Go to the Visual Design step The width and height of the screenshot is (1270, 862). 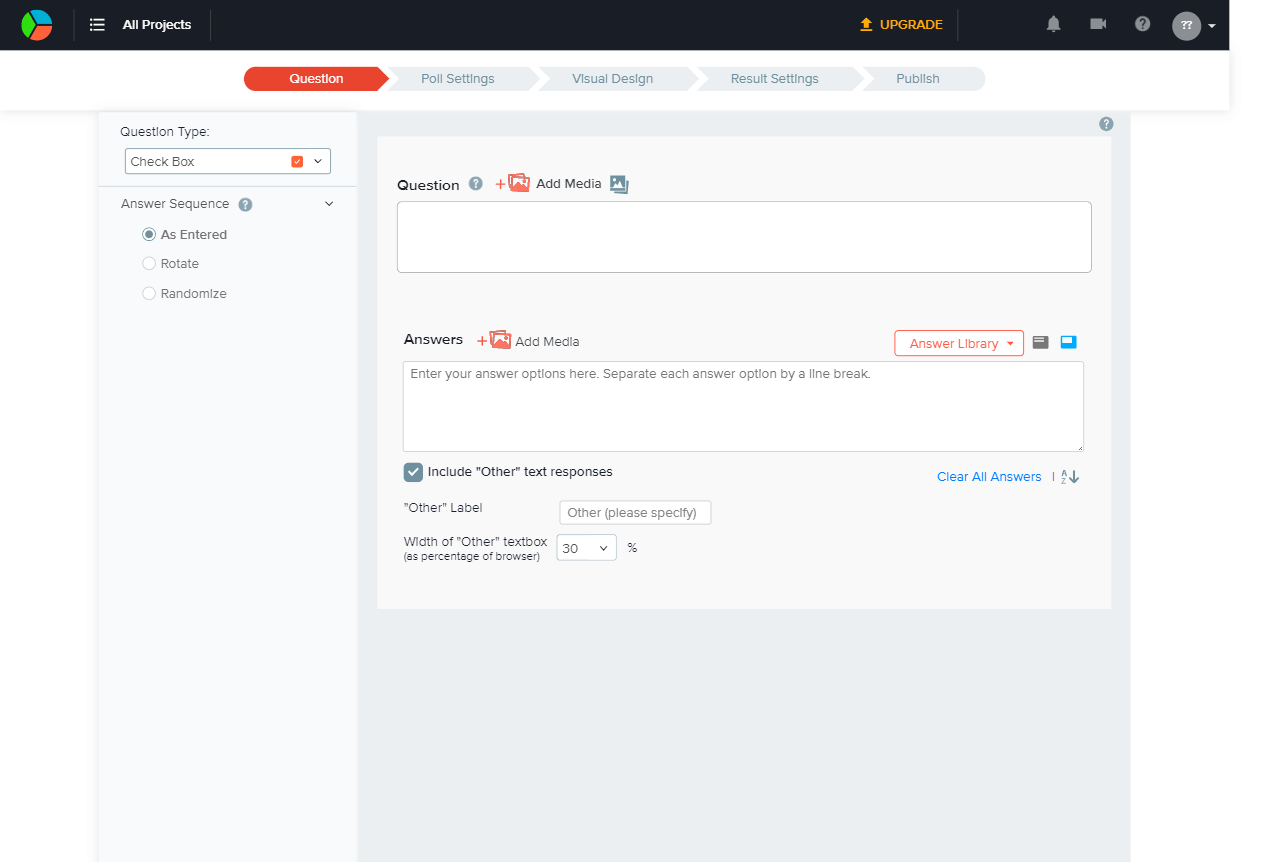click(x=612, y=79)
